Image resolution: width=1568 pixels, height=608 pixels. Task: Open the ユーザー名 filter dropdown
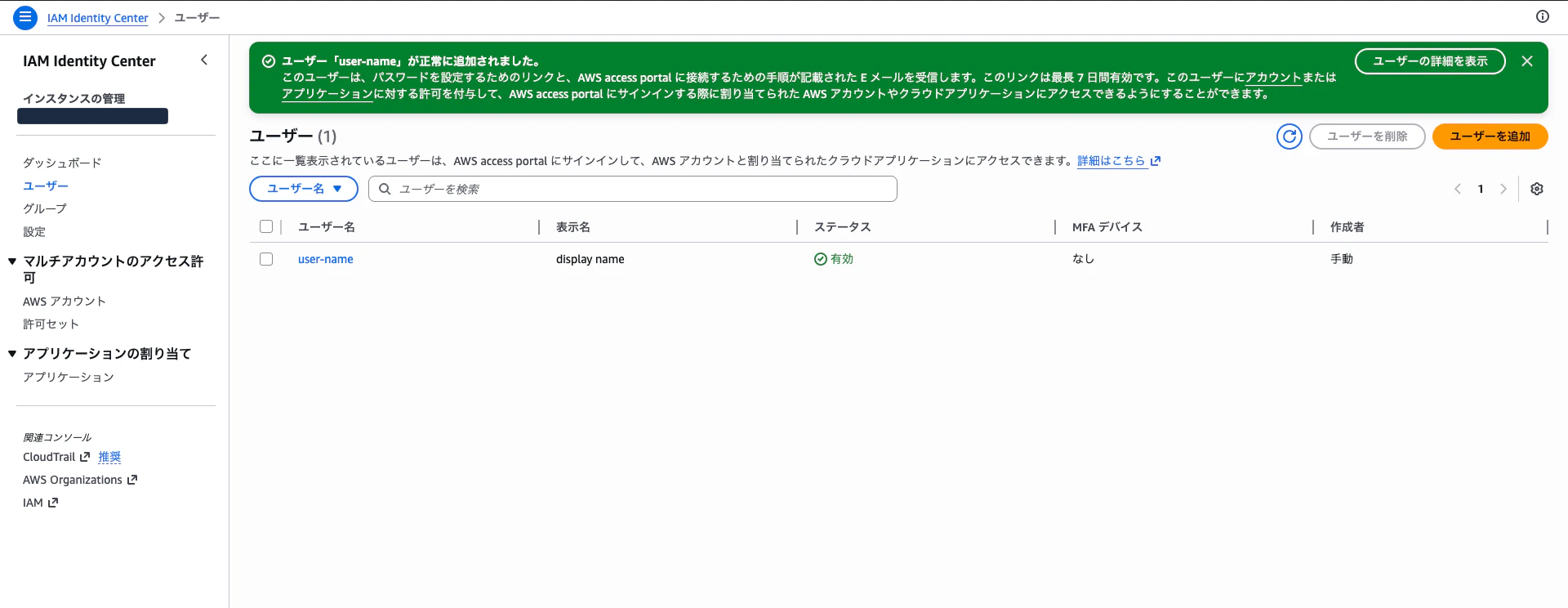[304, 189]
